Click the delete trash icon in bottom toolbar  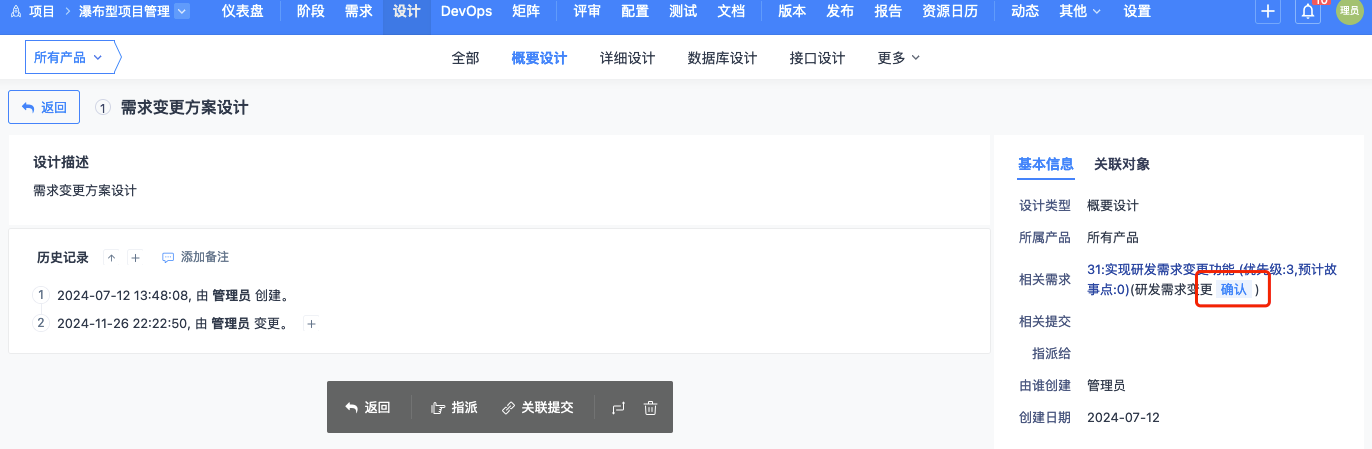[650, 407]
